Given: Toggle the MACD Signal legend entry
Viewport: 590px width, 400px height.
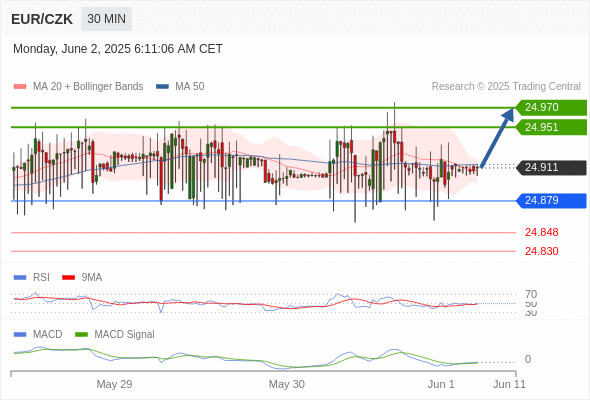Looking at the screenshot, I should [x=115, y=334].
